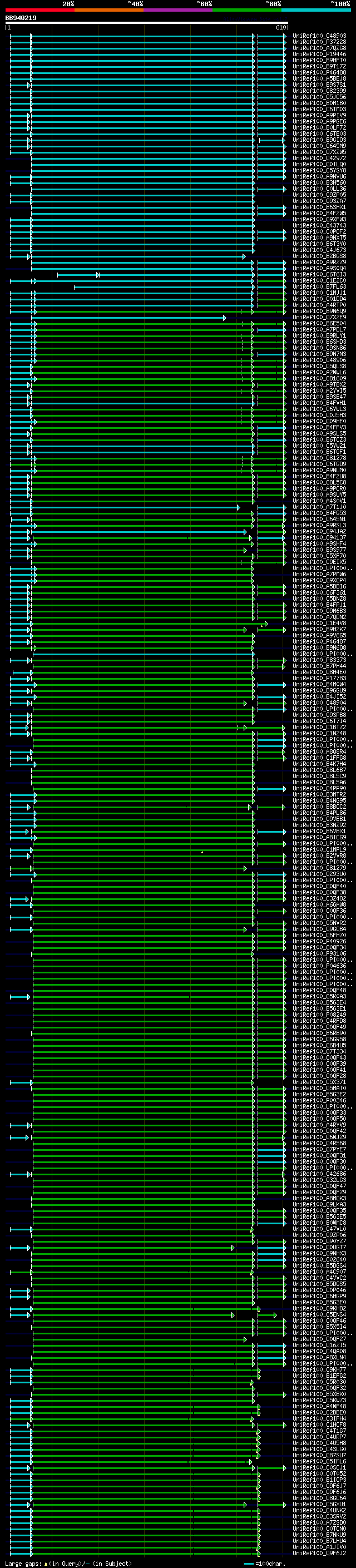Viewport: 356px width, 1568px height.
Task: Click the red 20% identity legend segment
Action: (x=39, y=10)
